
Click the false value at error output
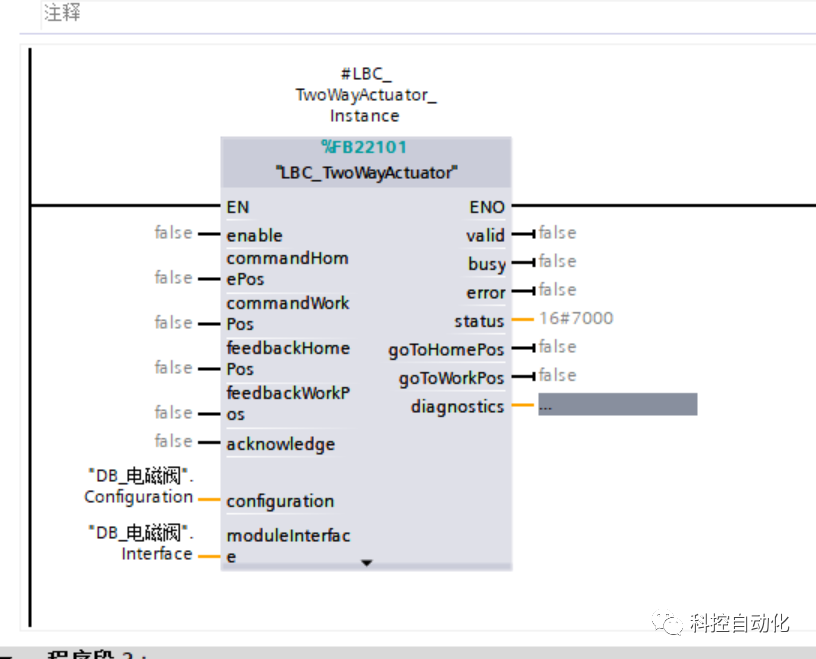pyautogui.click(x=557, y=289)
